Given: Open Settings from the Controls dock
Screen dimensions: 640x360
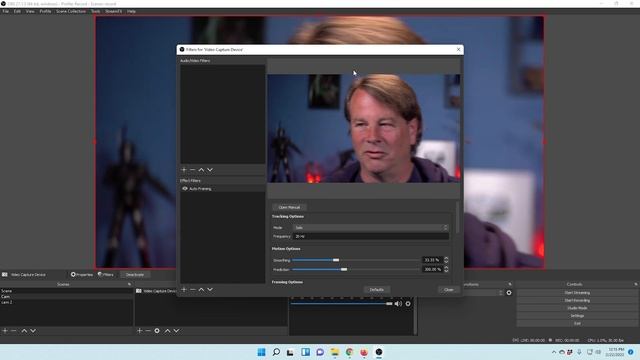Looking at the screenshot, I should click(577, 316).
